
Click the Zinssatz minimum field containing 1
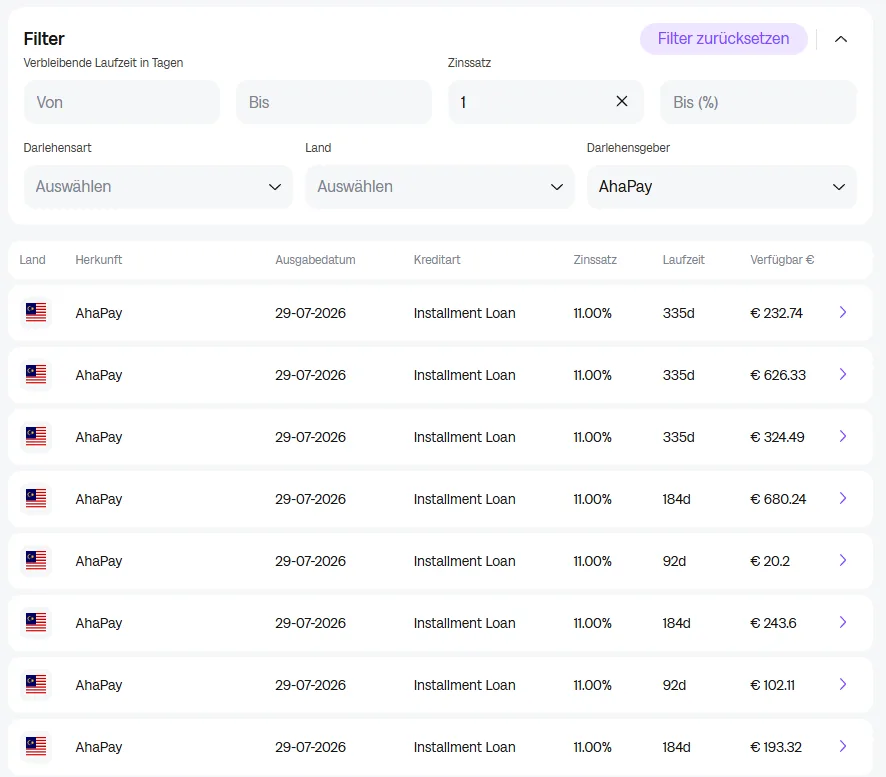(x=546, y=102)
